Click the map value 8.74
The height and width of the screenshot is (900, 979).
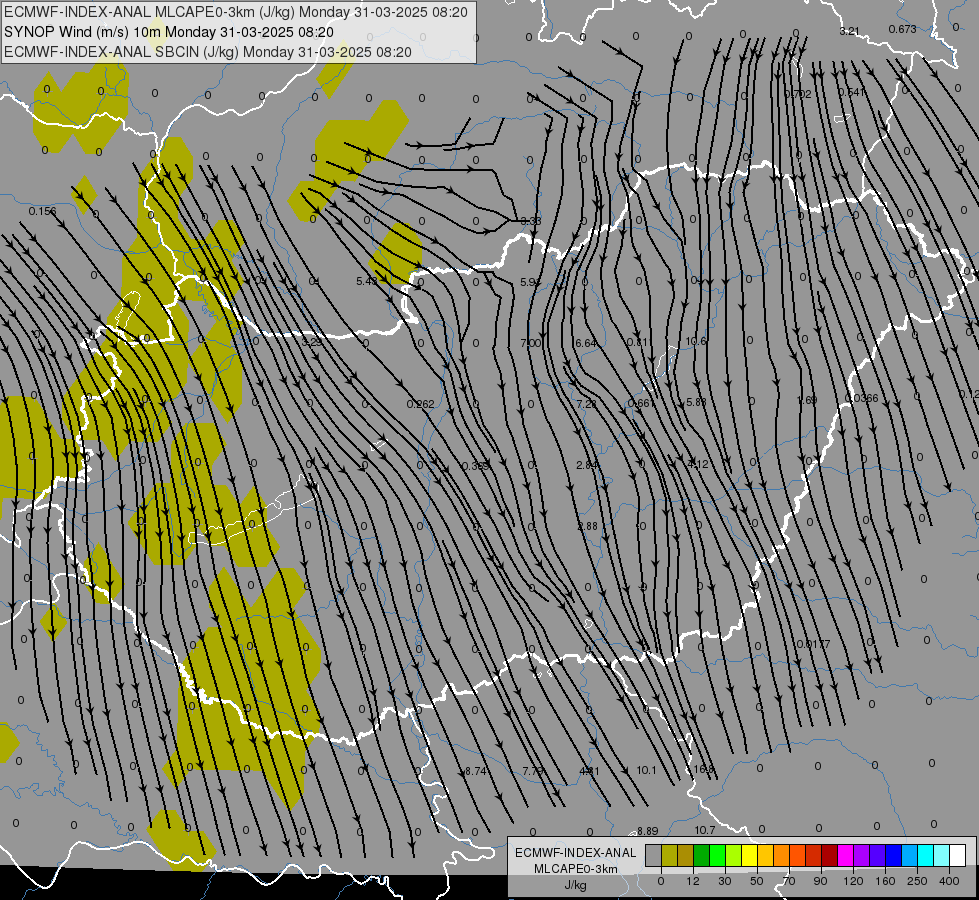coord(476,771)
